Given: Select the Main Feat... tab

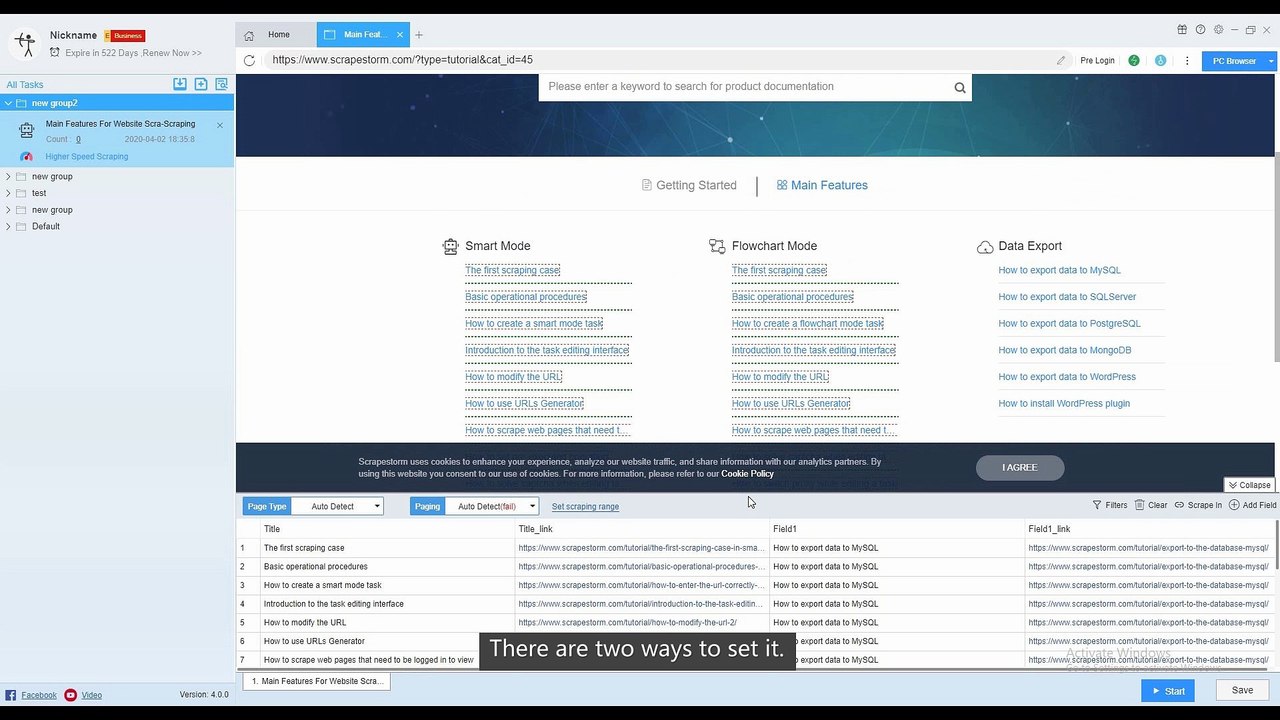Looking at the screenshot, I should point(364,35).
